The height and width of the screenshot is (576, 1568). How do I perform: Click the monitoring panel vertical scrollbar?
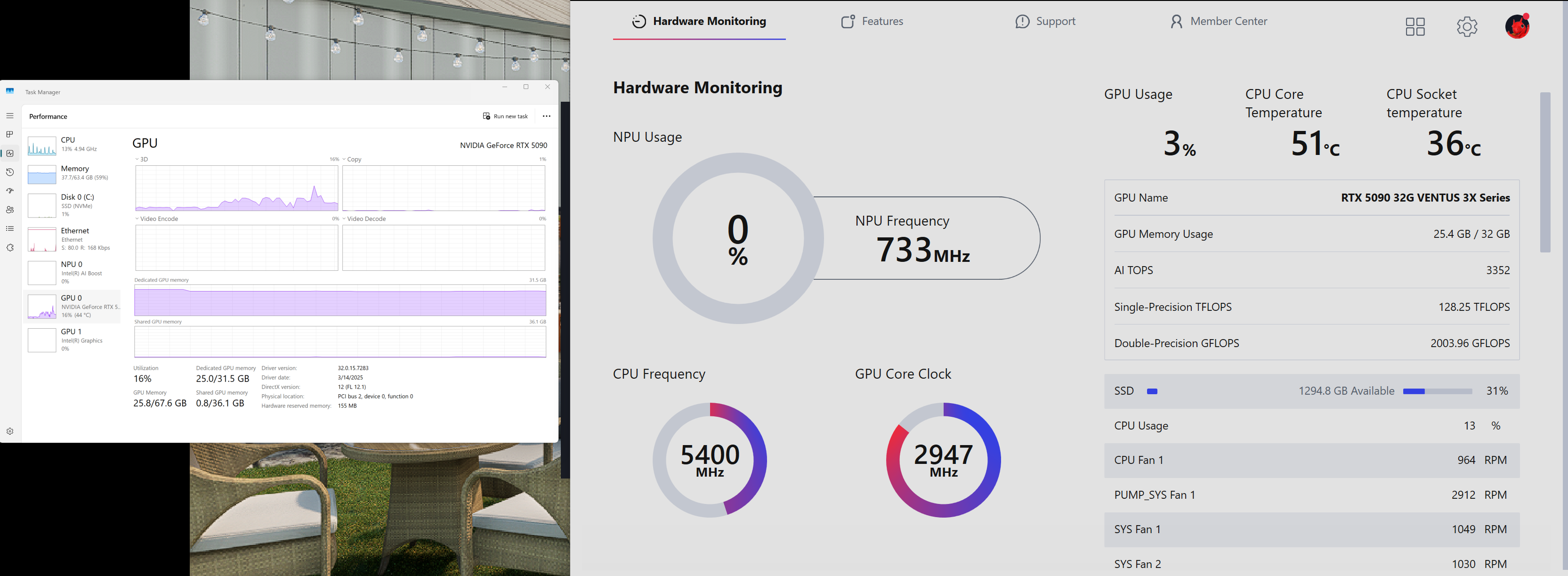[x=1545, y=172]
